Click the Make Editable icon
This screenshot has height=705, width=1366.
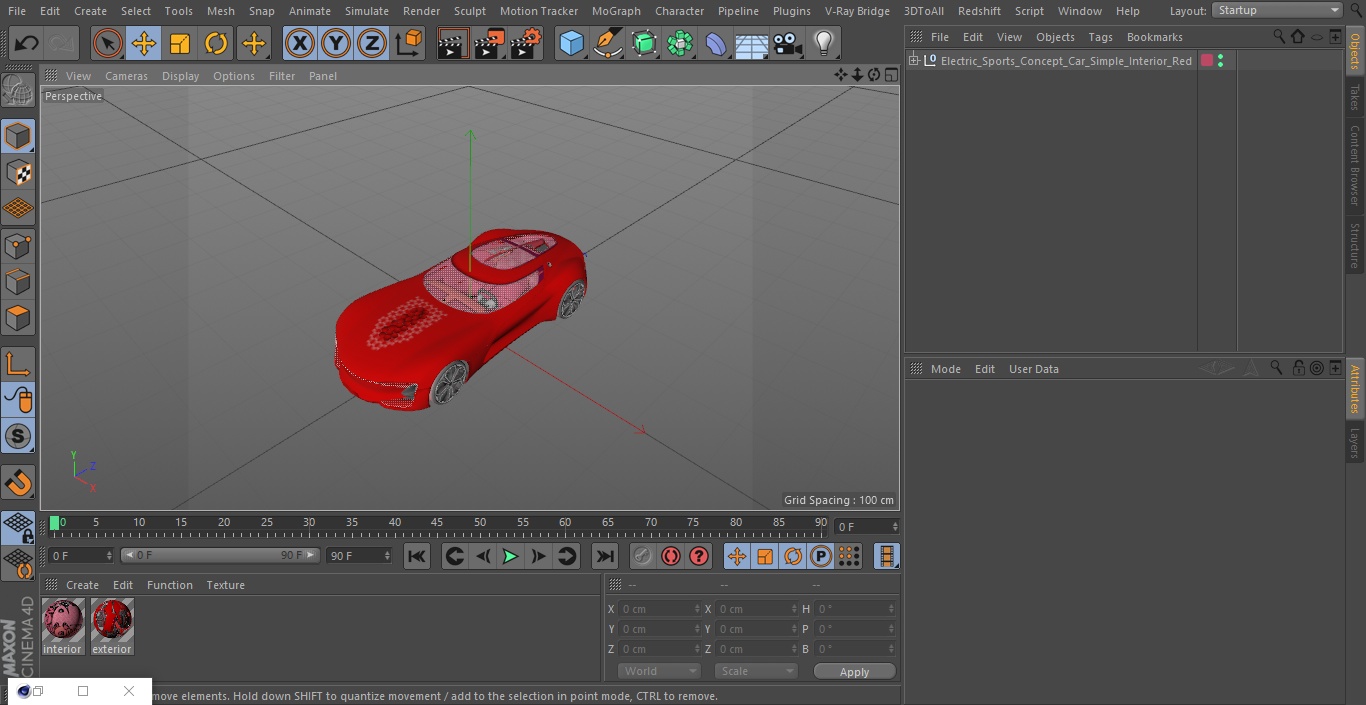tap(18, 91)
